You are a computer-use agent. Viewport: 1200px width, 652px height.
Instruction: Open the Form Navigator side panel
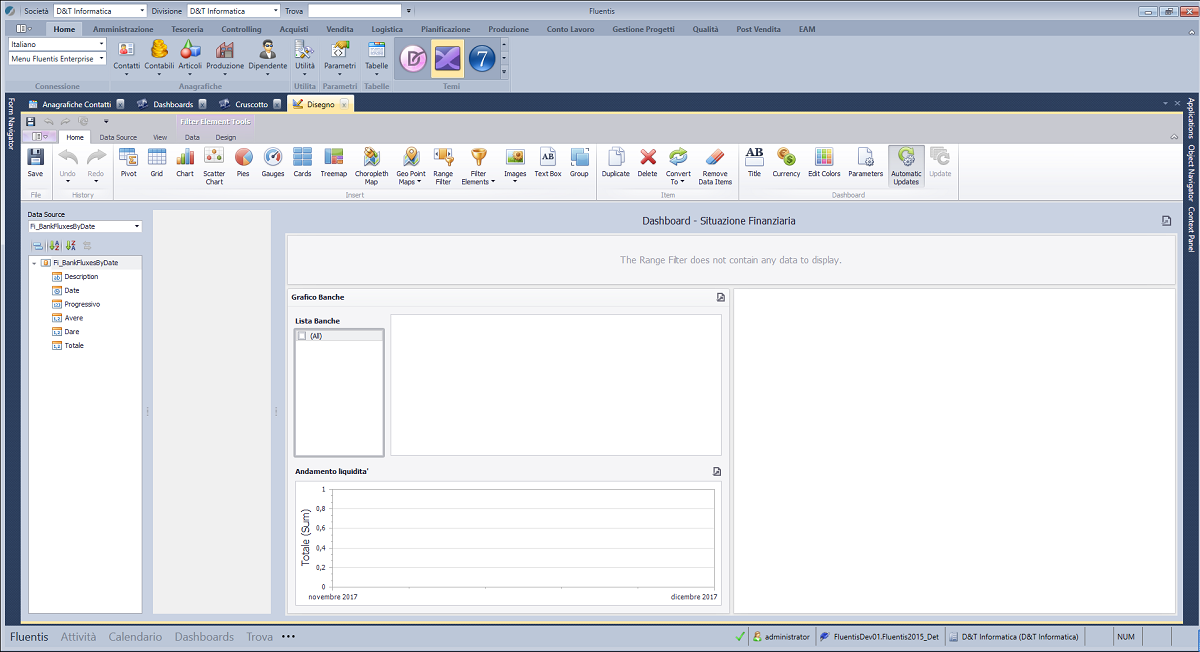(x=11, y=124)
